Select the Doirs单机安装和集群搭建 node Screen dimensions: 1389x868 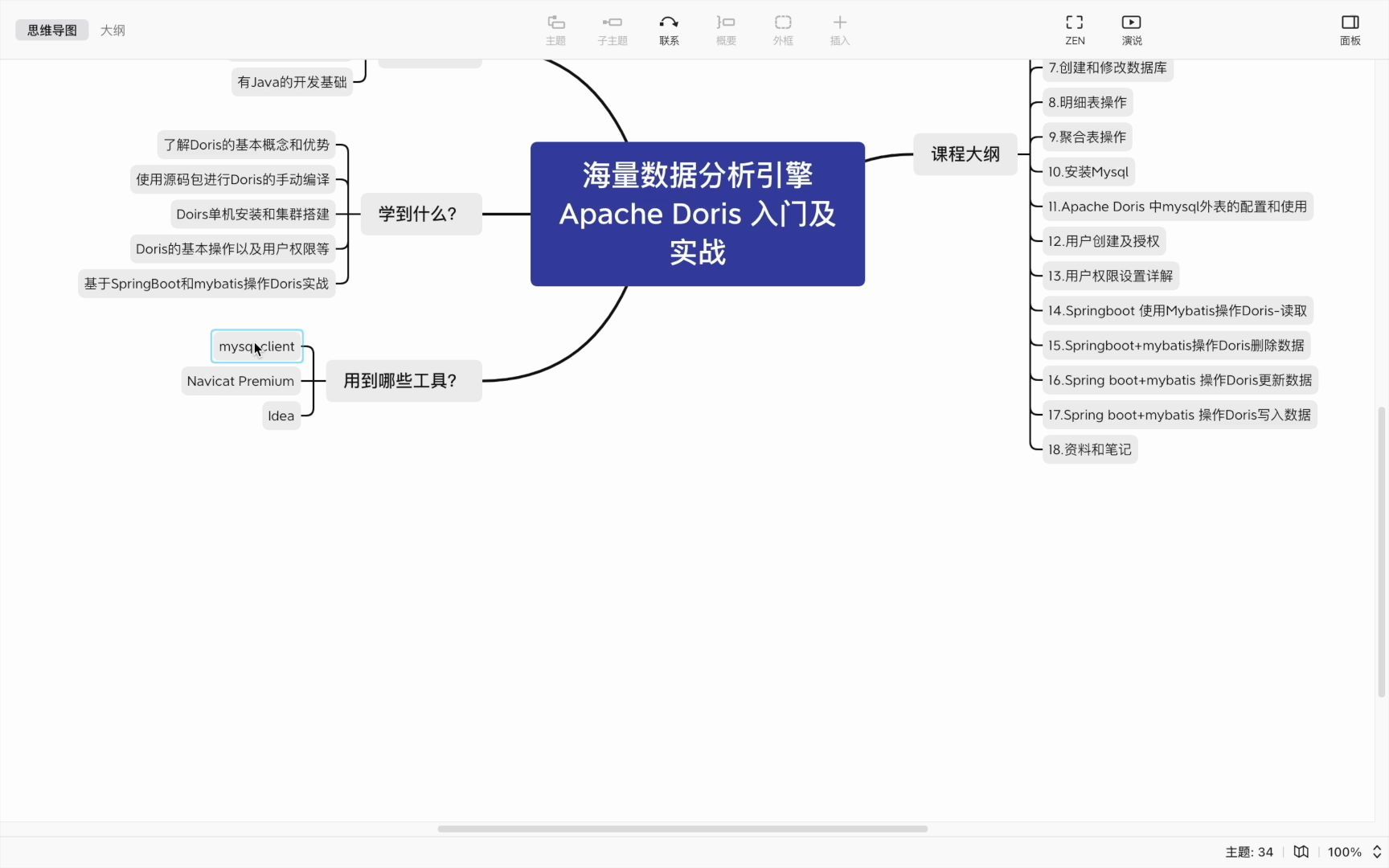[253, 214]
